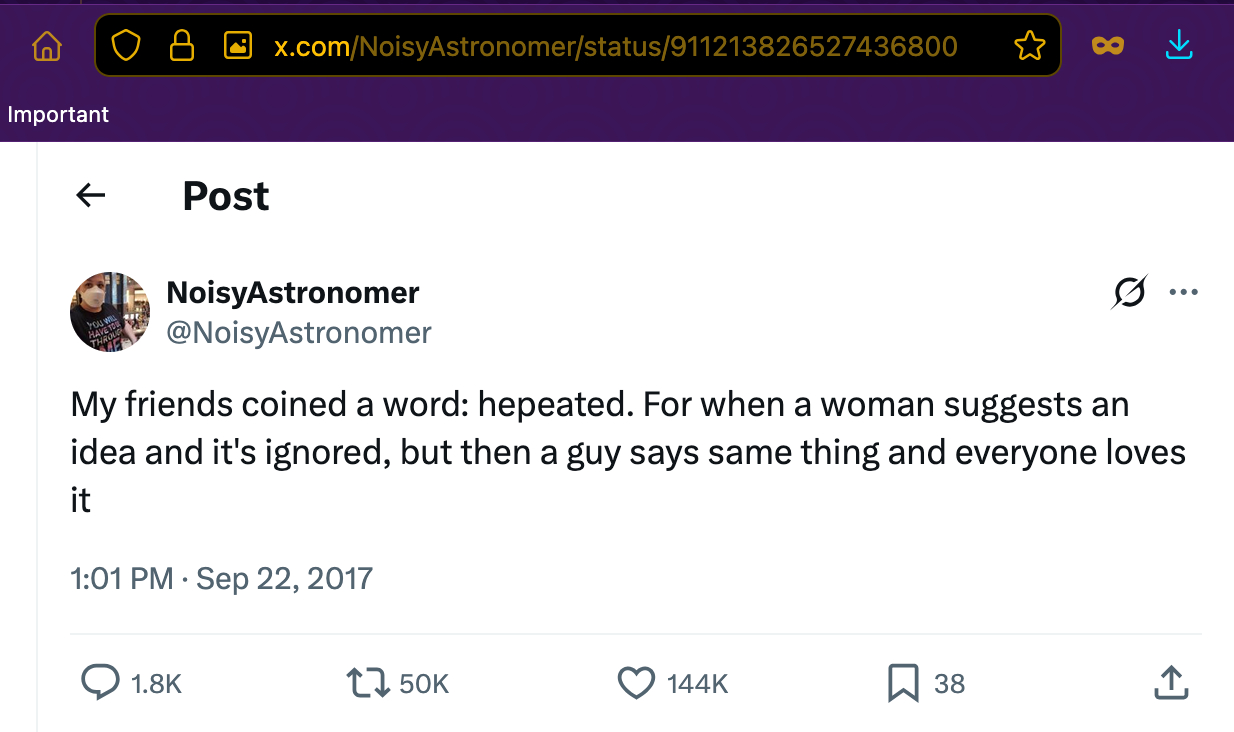
Task: Open the Important bookmarks folder
Action: tap(58, 114)
